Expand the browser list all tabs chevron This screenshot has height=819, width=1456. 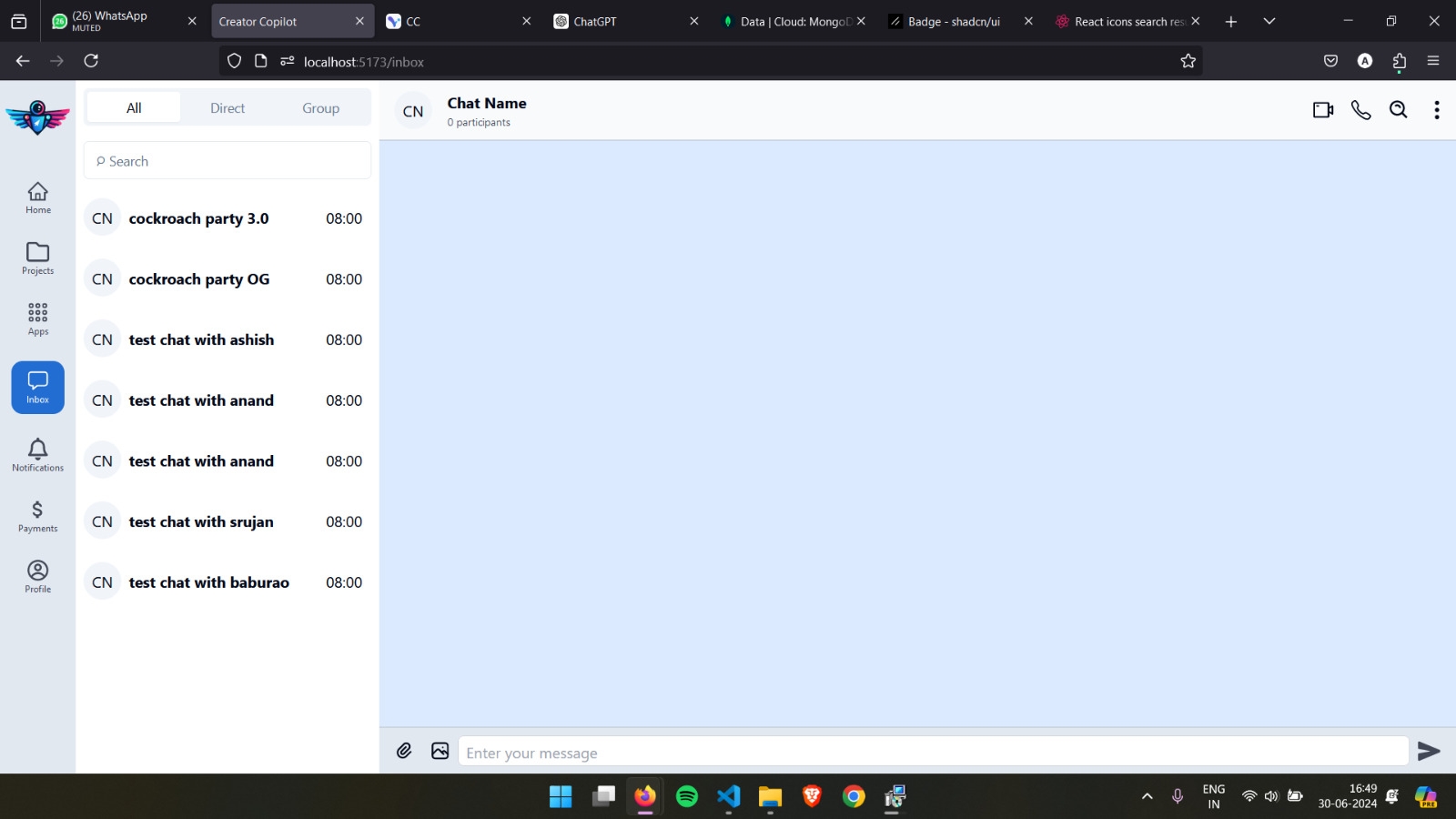coord(1269,21)
